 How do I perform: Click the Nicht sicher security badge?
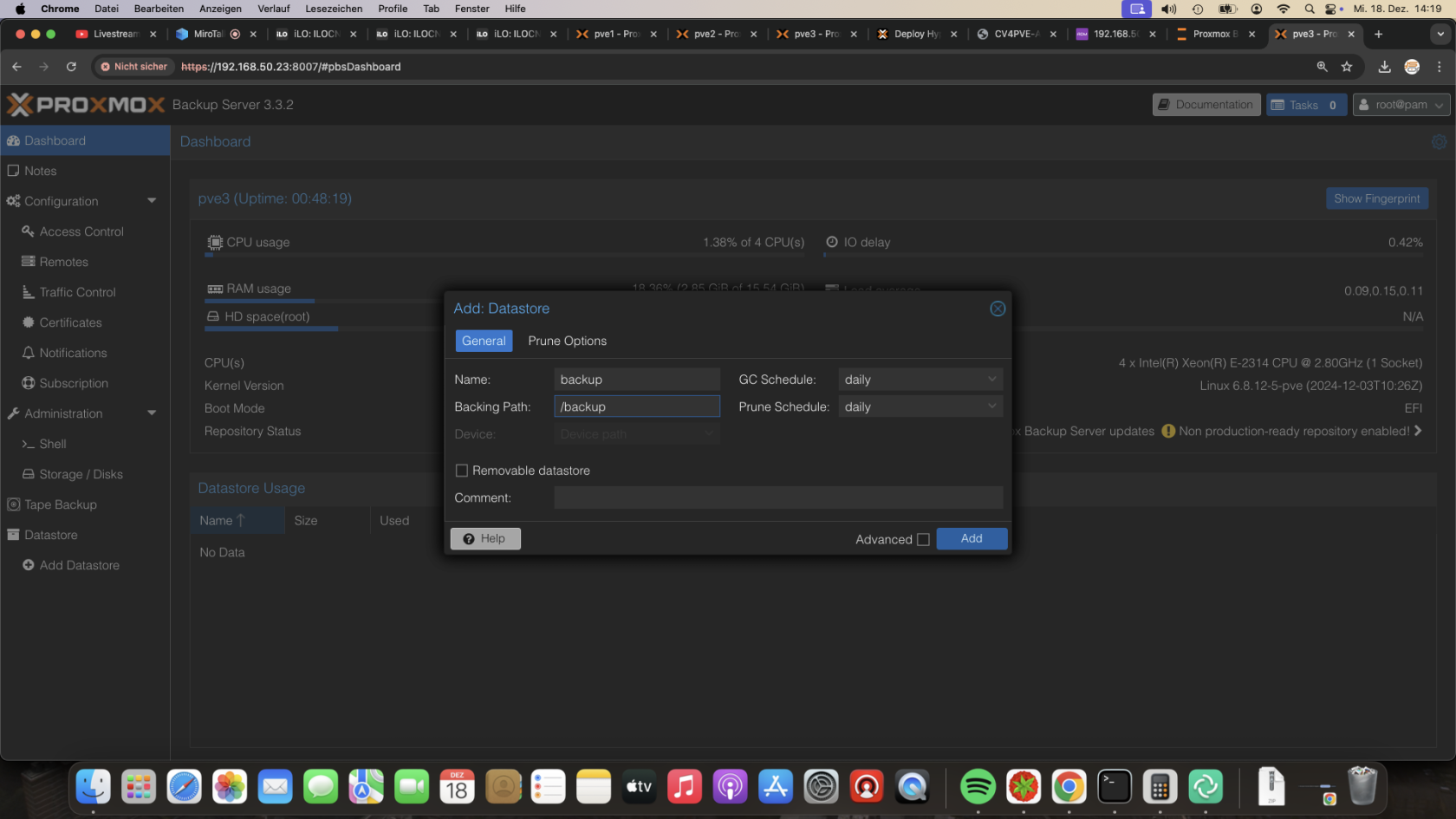134,67
